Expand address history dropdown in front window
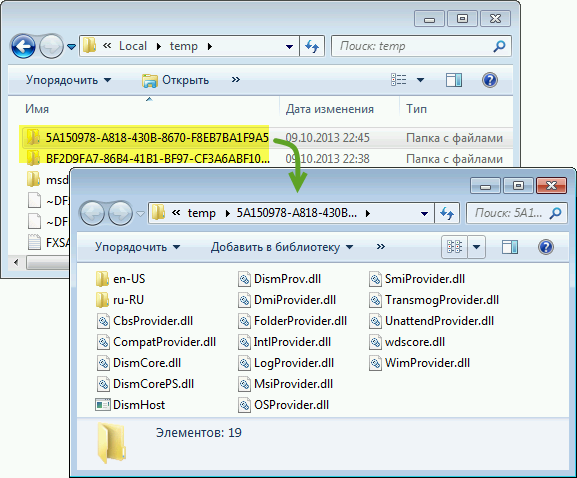The height and width of the screenshot is (478, 577). [x=424, y=213]
